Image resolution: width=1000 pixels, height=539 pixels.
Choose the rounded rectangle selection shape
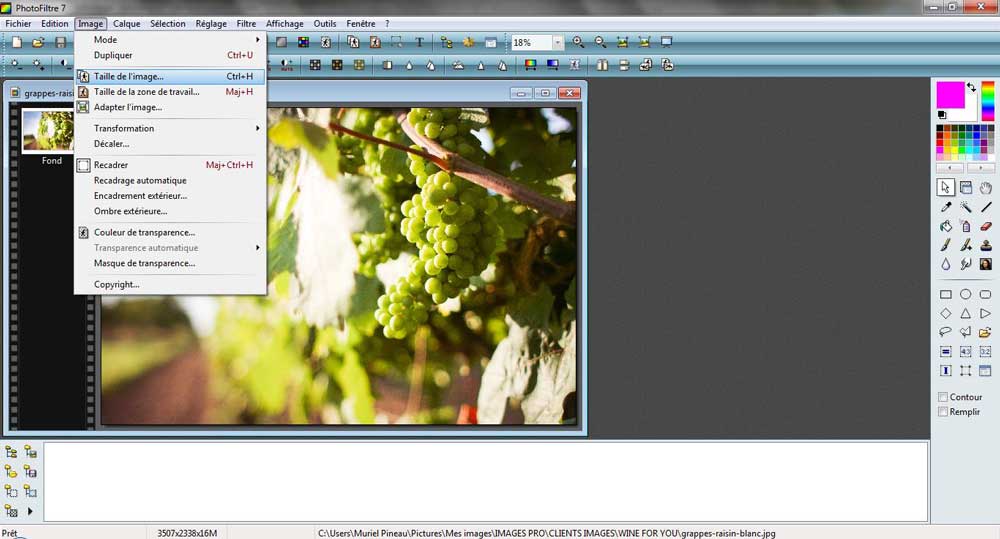986,294
